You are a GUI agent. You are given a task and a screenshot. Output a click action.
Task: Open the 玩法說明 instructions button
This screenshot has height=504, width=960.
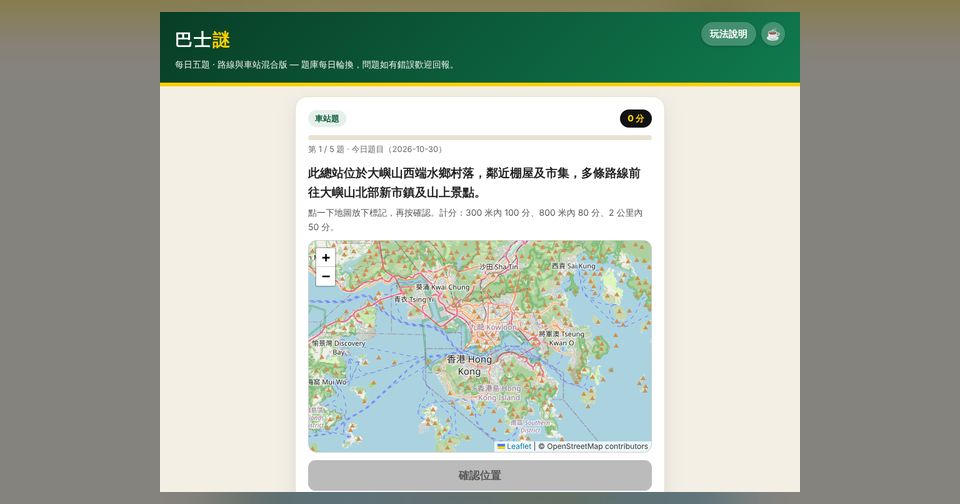(x=728, y=34)
